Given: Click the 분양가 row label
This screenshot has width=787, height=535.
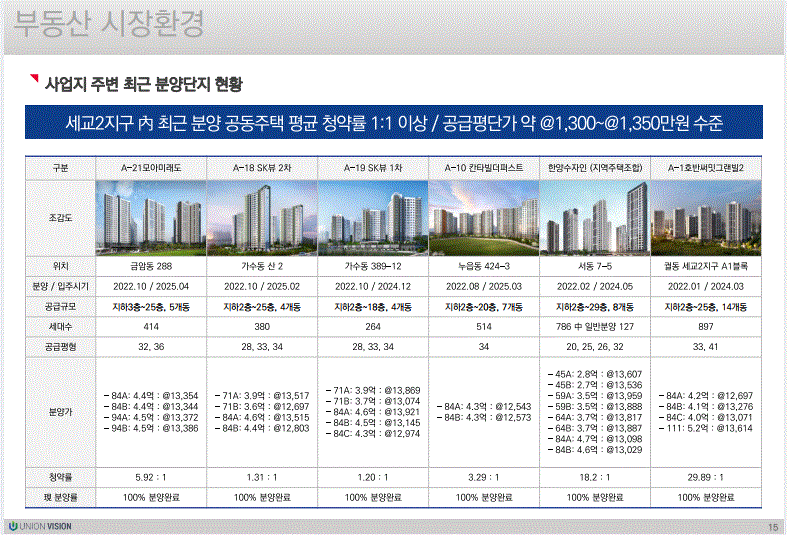Looking at the screenshot, I should 61,412.
